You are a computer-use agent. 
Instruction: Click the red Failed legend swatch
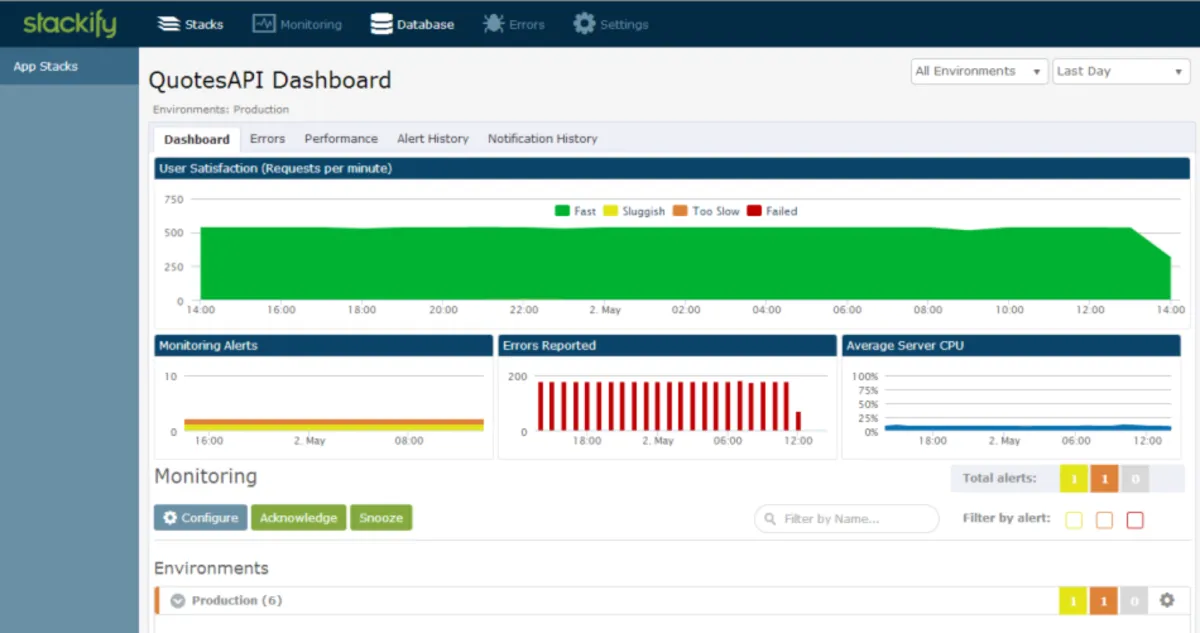click(755, 211)
